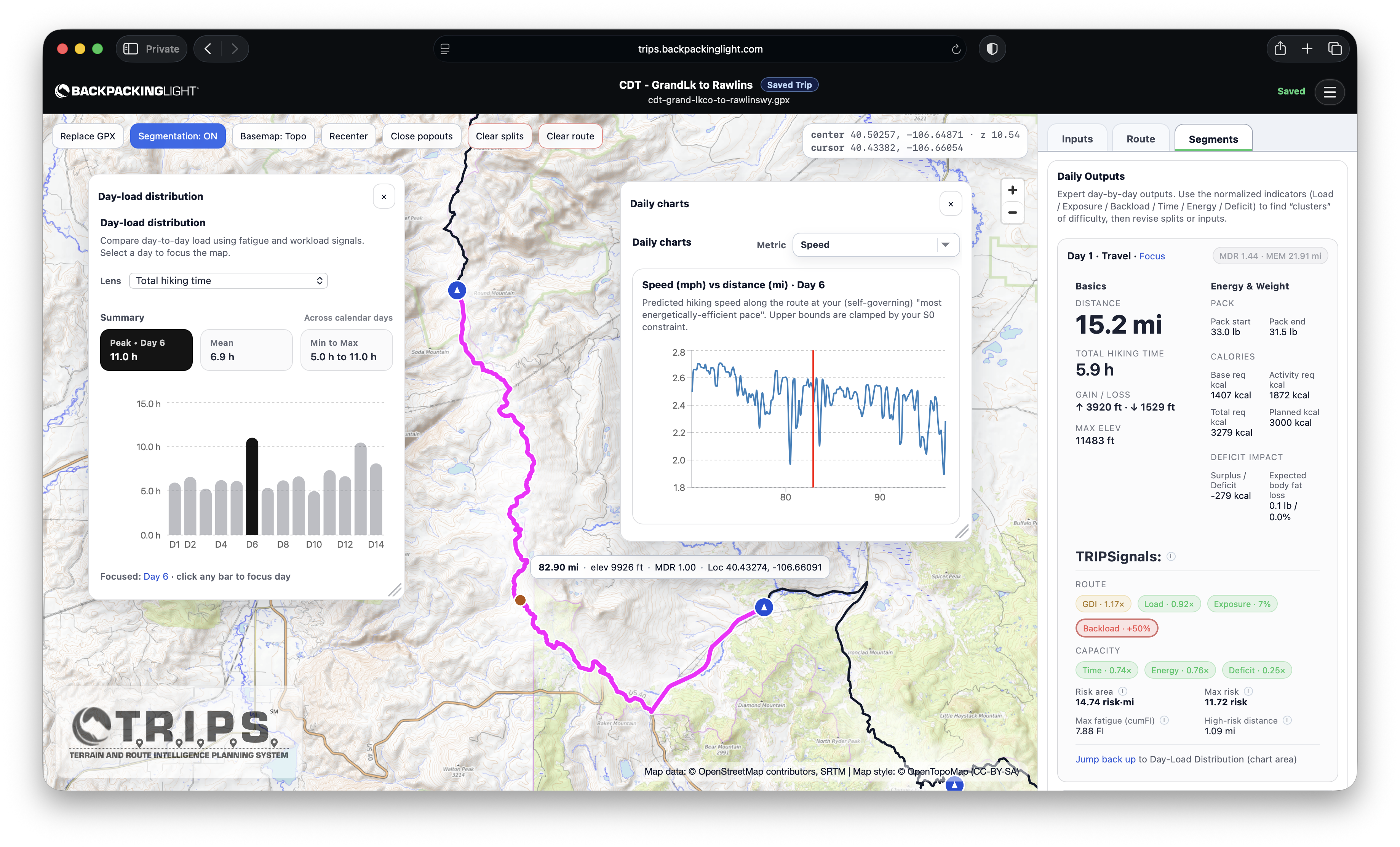
Task: Click the Min to Max summary card
Action: [x=347, y=350]
